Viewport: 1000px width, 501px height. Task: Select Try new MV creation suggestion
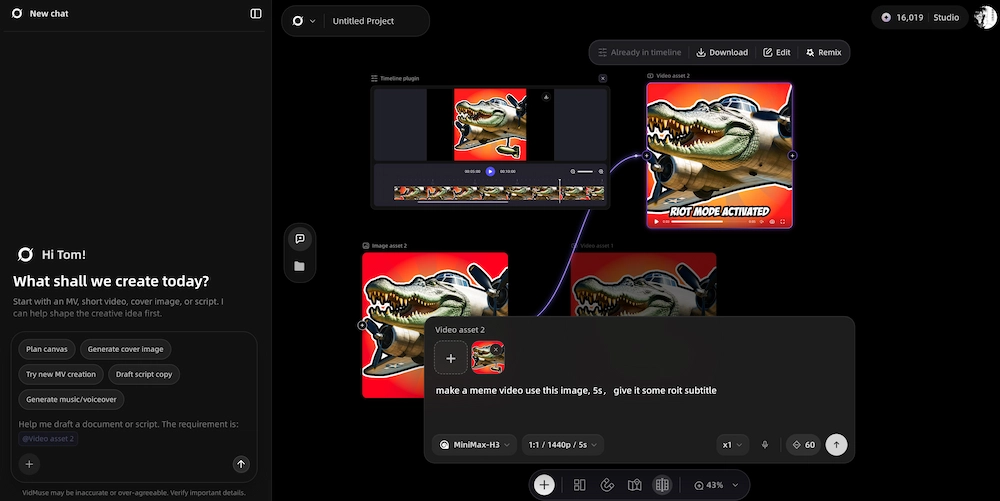[61, 374]
